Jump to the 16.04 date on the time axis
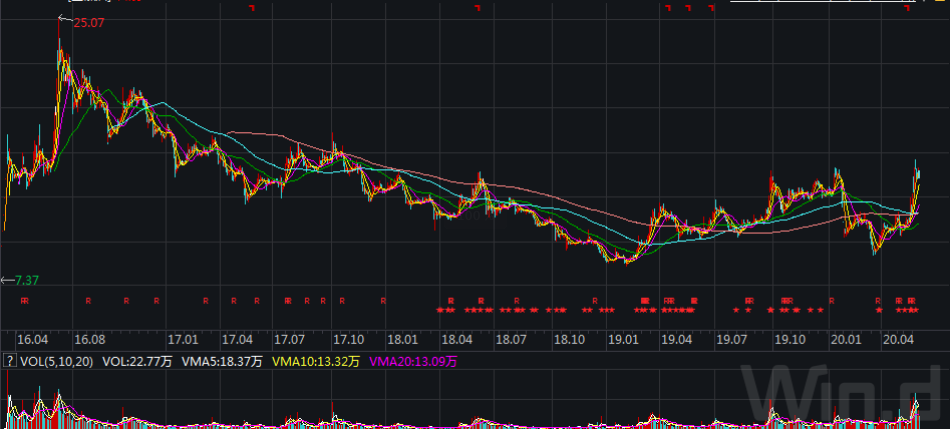 (31, 339)
